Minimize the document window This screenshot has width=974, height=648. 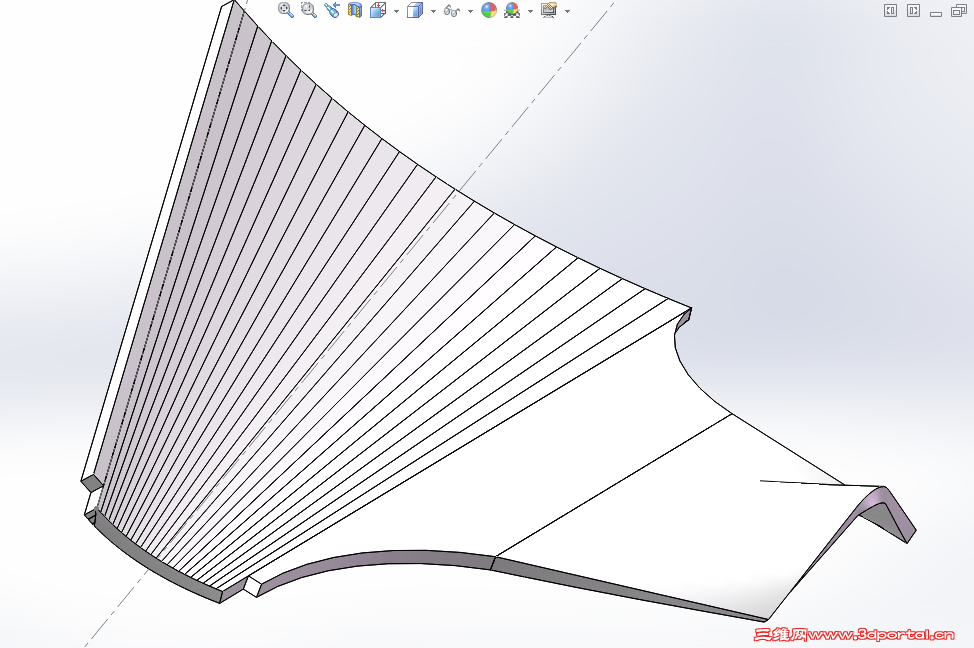(936, 12)
